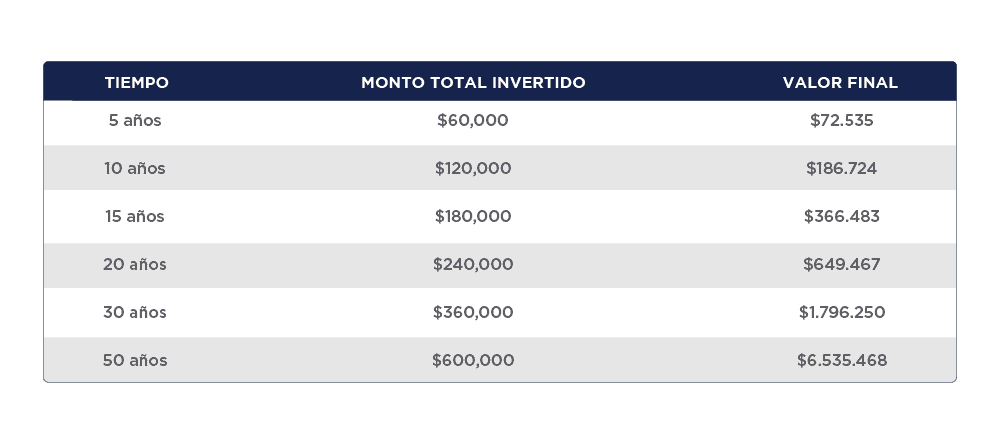The width and height of the screenshot is (1000, 440).
Task: Click the $72.535 final value cell
Action: [x=842, y=121]
